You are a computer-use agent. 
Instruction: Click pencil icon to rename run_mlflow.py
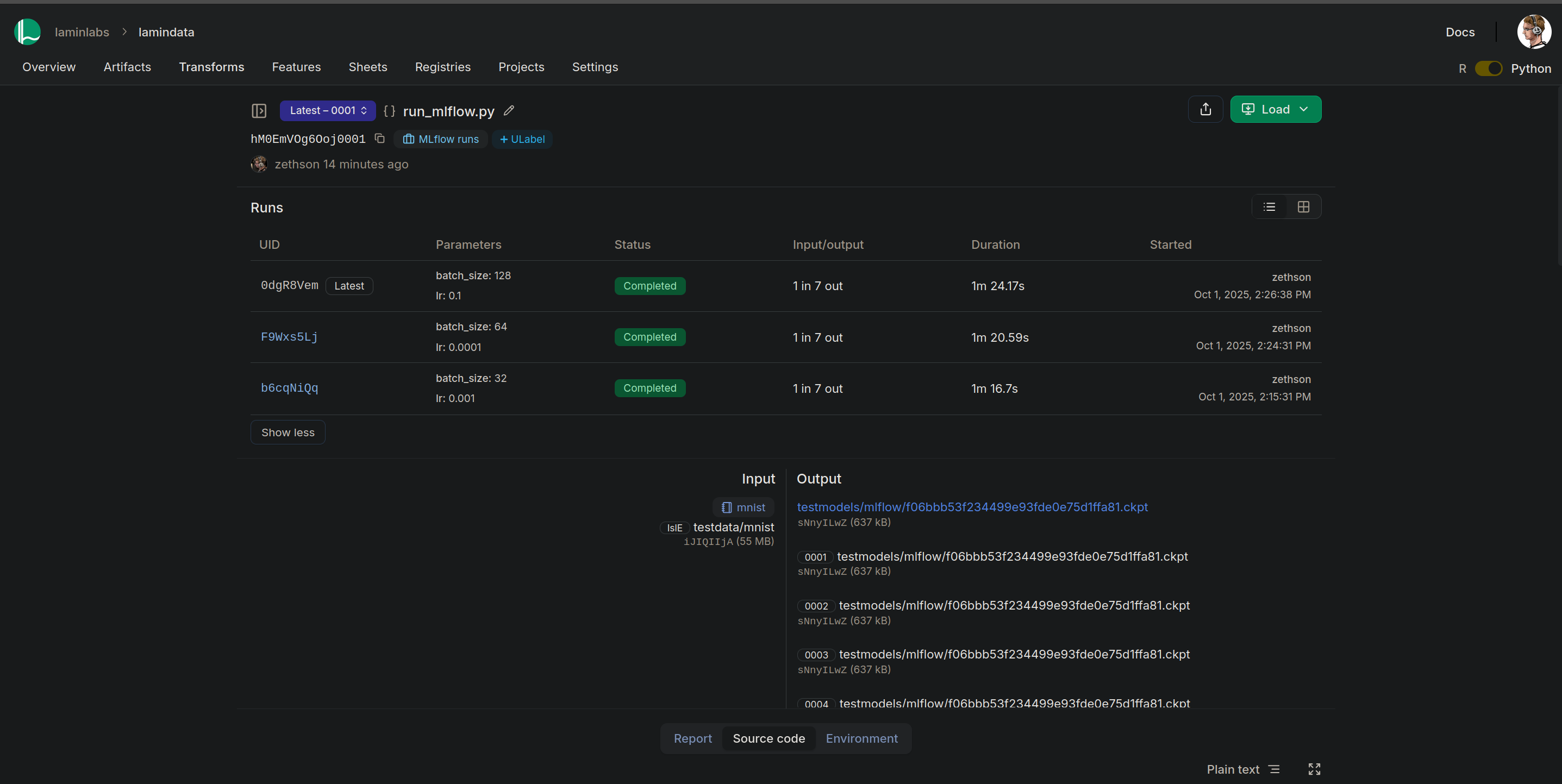[509, 110]
